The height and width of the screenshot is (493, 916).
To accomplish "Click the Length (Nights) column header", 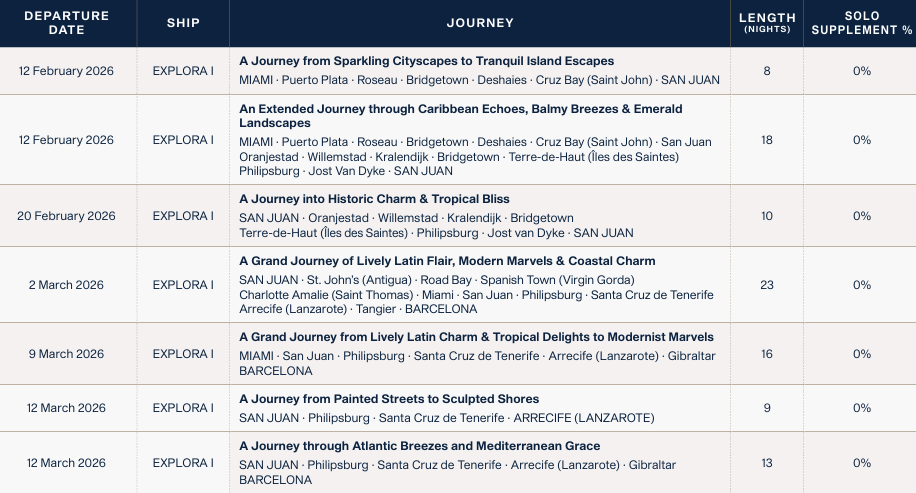I will pyautogui.click(x=767, y=23).
